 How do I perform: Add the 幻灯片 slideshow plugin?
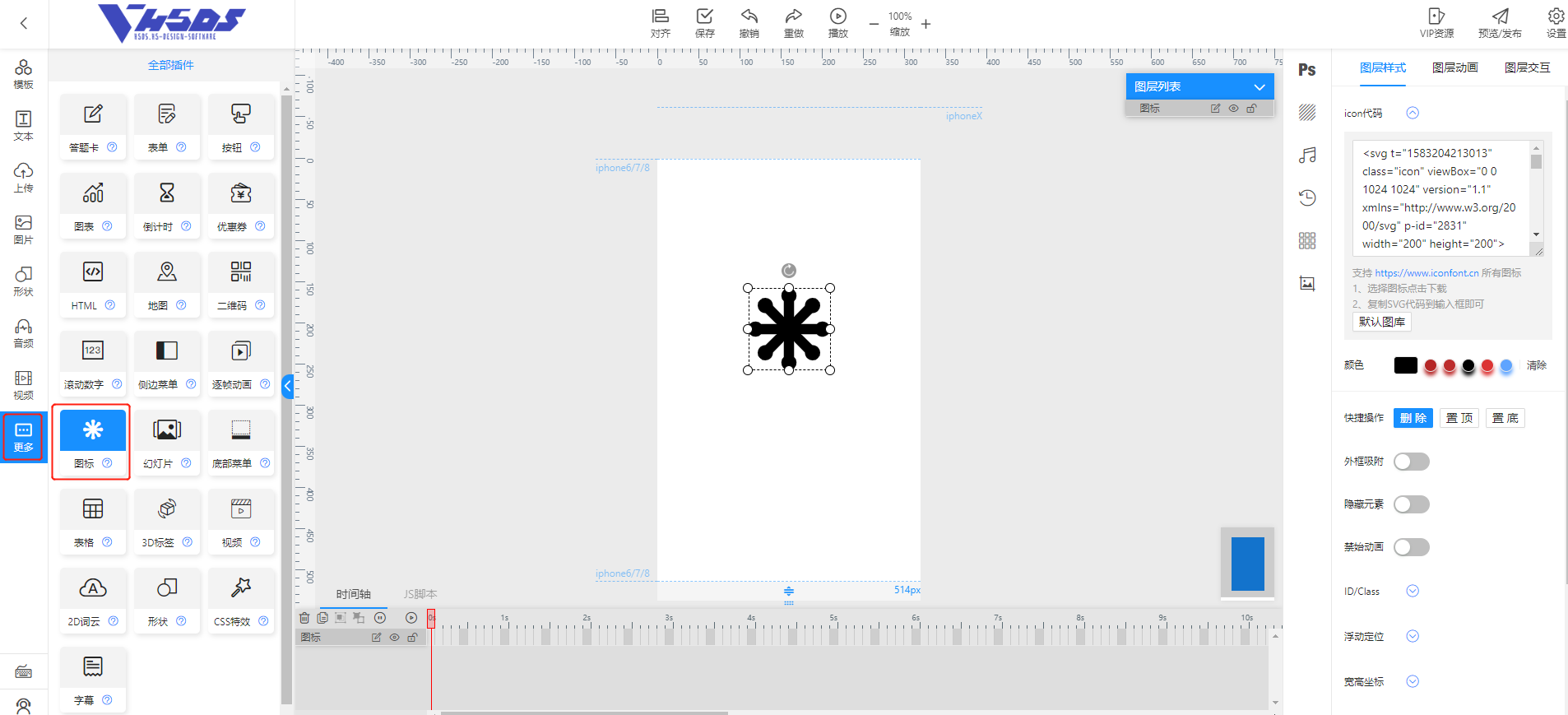pos(167,442)
